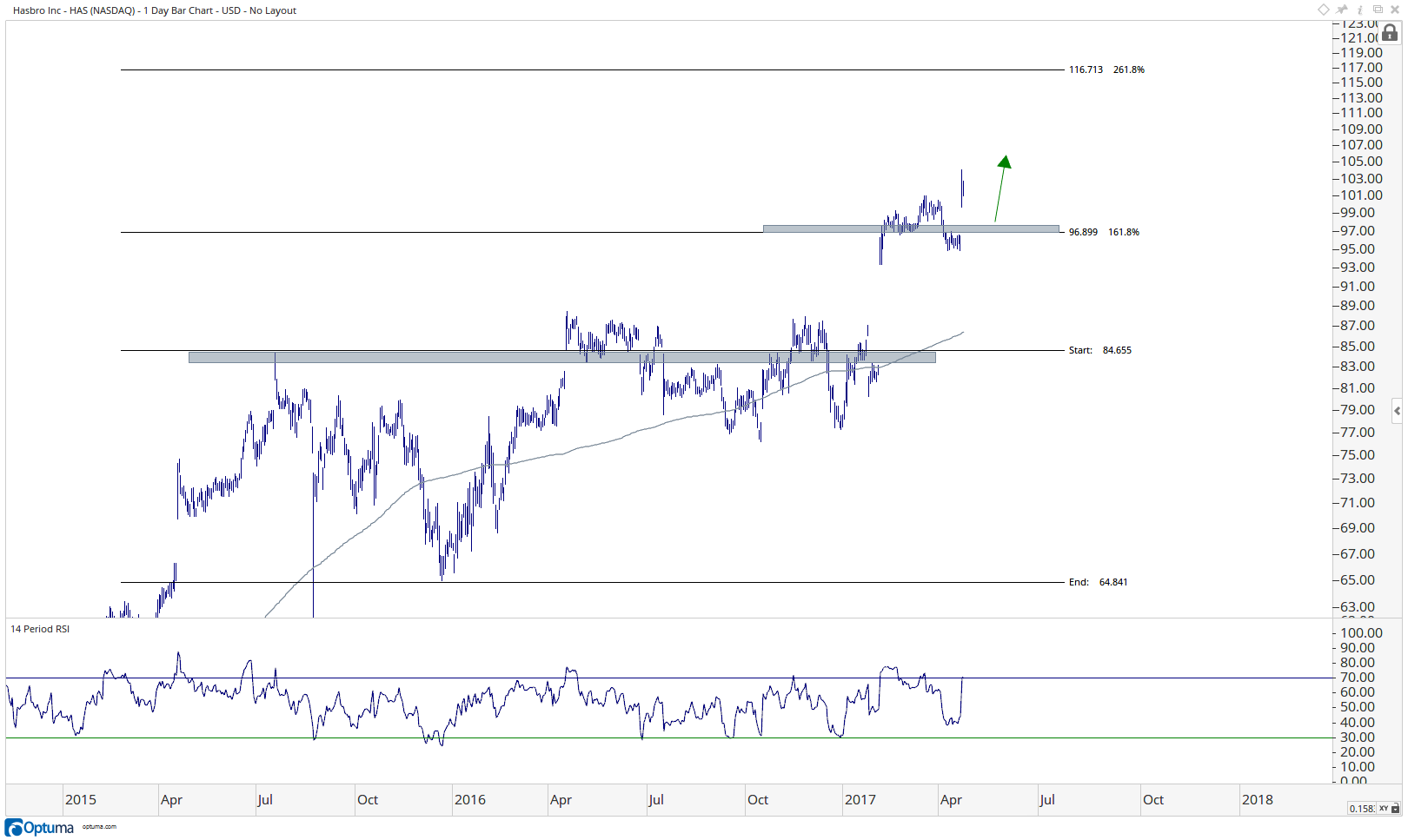Screen dimensions: 1408x840
Task: Click the 2016 date axis label
Action: pos(470,800)
